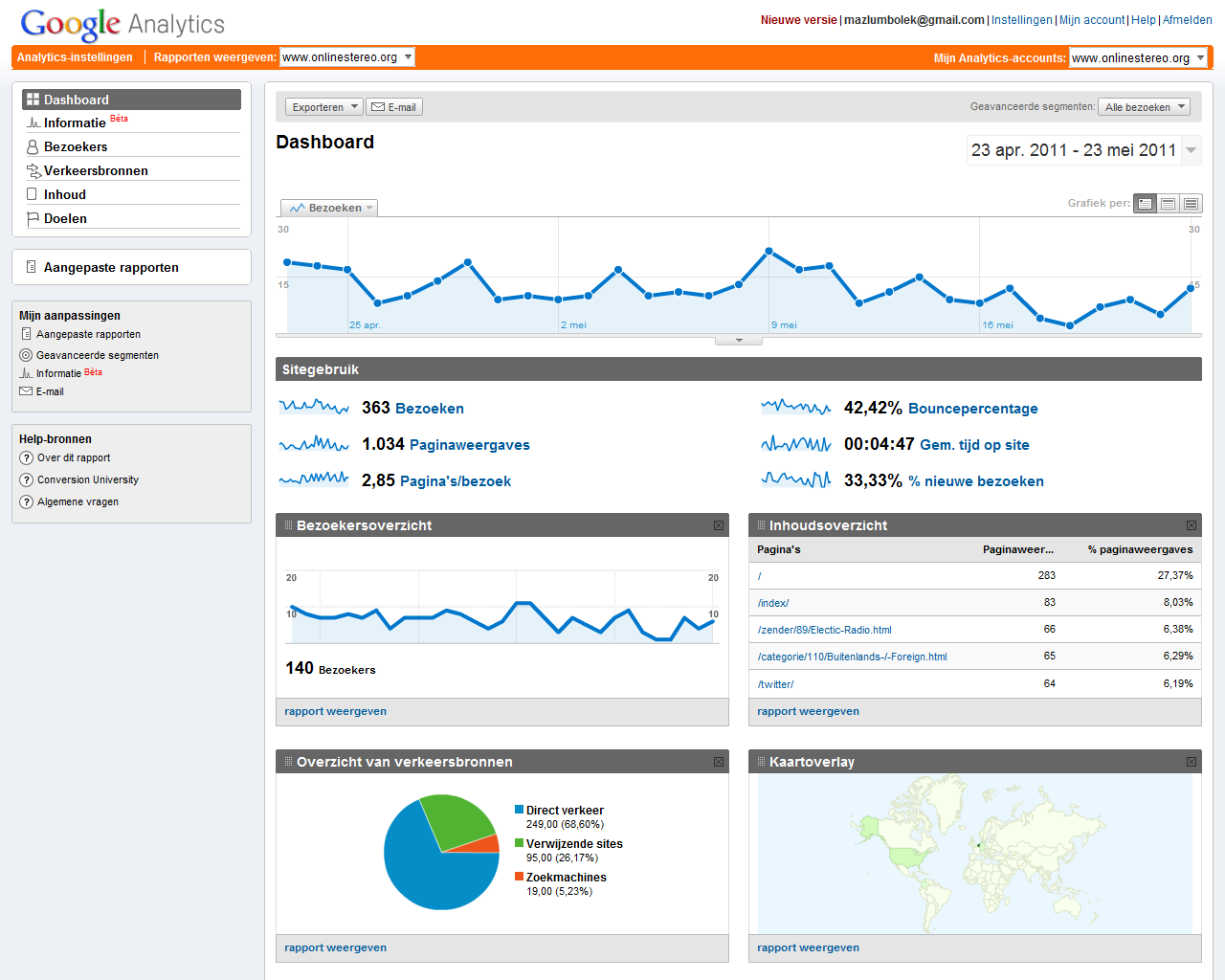The height and width of the screenshot is (980, 1225).
Task: Close the Inhoudsoverzicht widget
Action: pyautogui.click(x=1192, y=525)
